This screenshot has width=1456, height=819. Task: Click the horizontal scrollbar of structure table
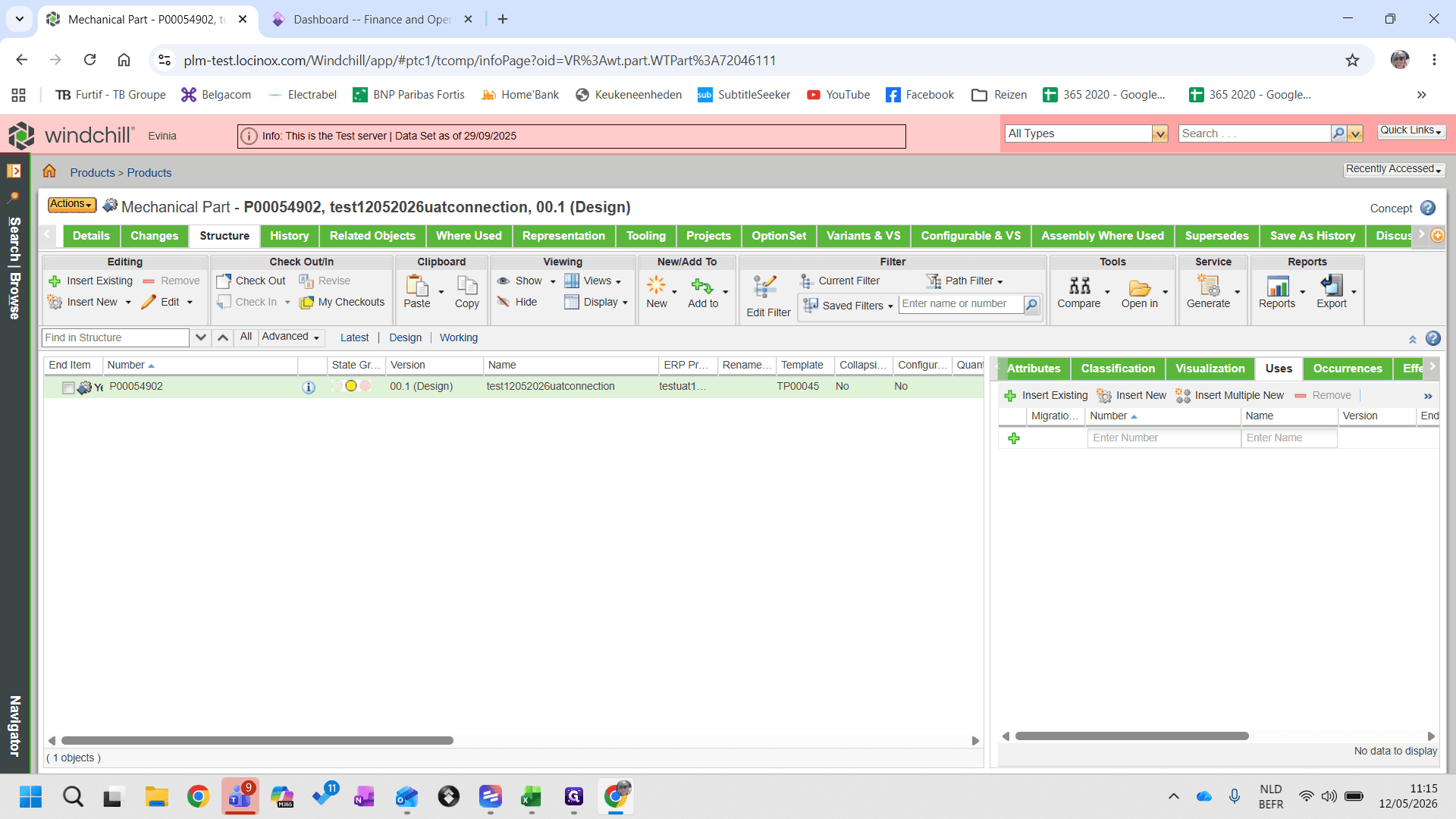257,741
